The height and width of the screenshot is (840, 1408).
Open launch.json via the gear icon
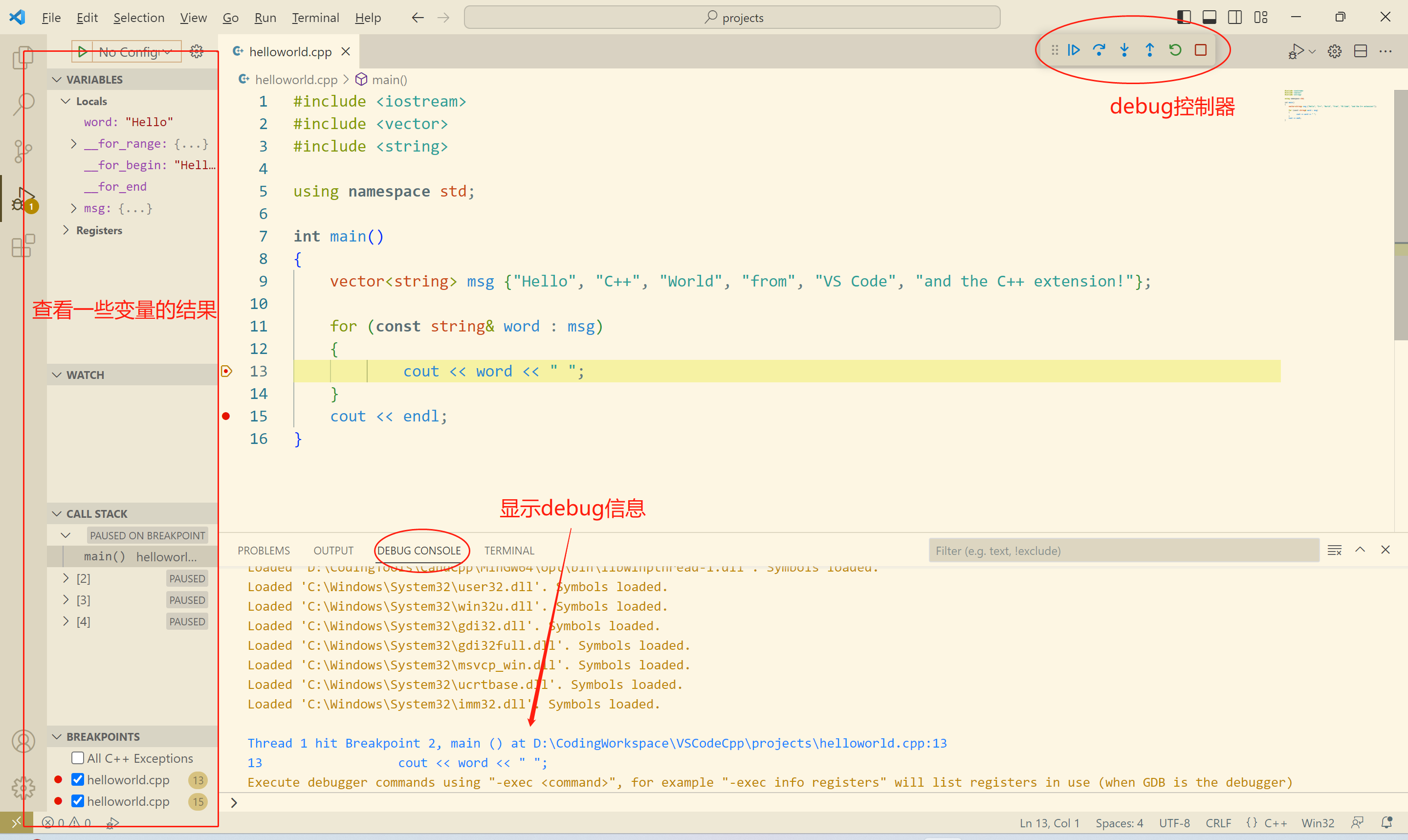(197, 51)
